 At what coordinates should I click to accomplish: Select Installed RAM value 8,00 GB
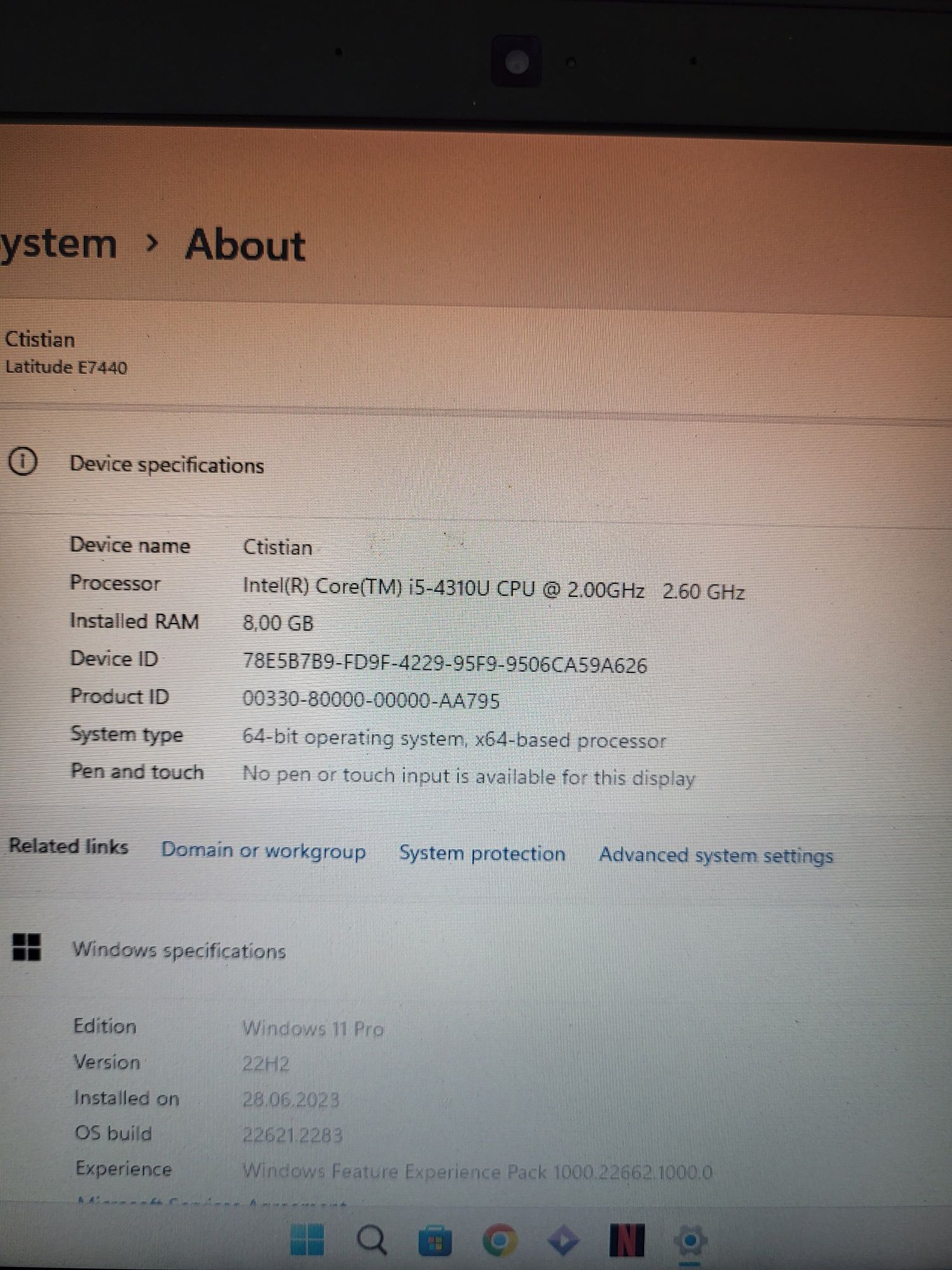278,622
